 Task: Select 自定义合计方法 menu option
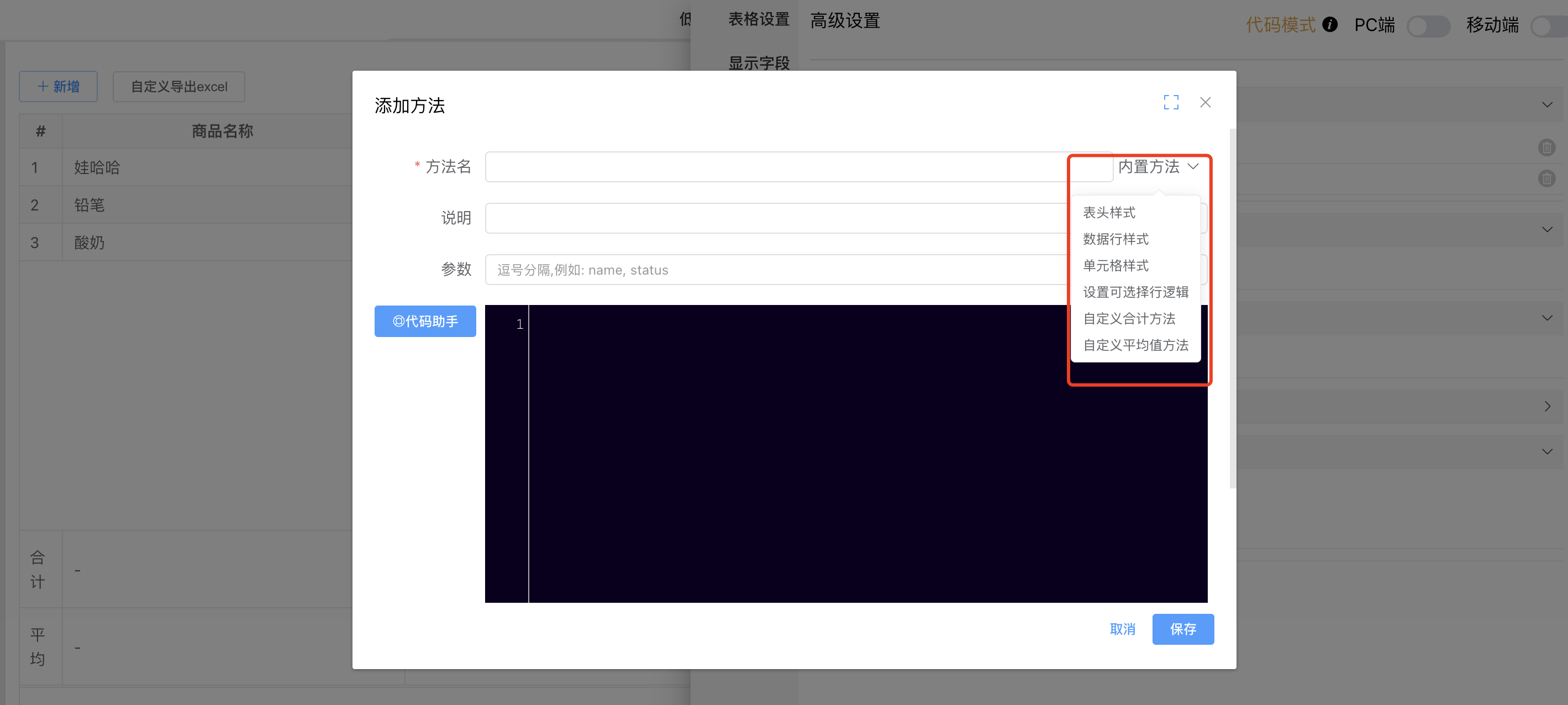pyautogui.click(x=1129, y=318)
